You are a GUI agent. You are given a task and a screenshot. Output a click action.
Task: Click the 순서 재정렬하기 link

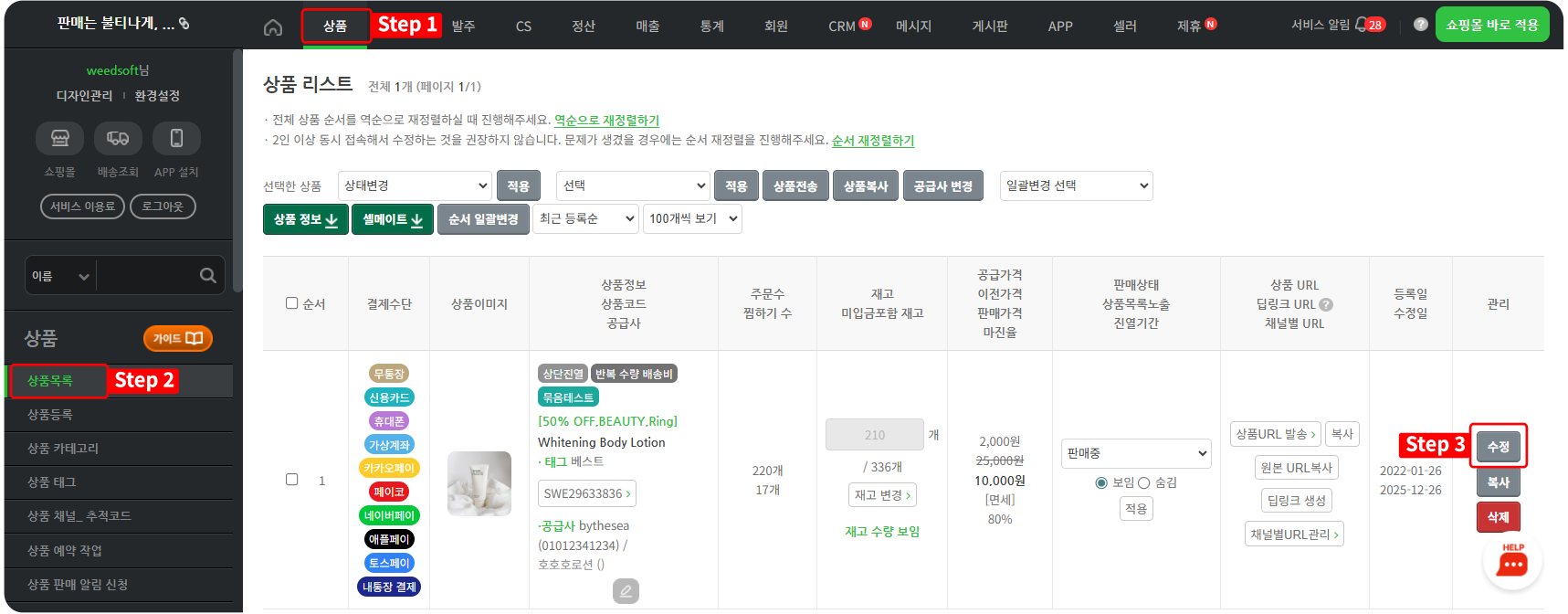pyautogui.click(x=873, y=141)
